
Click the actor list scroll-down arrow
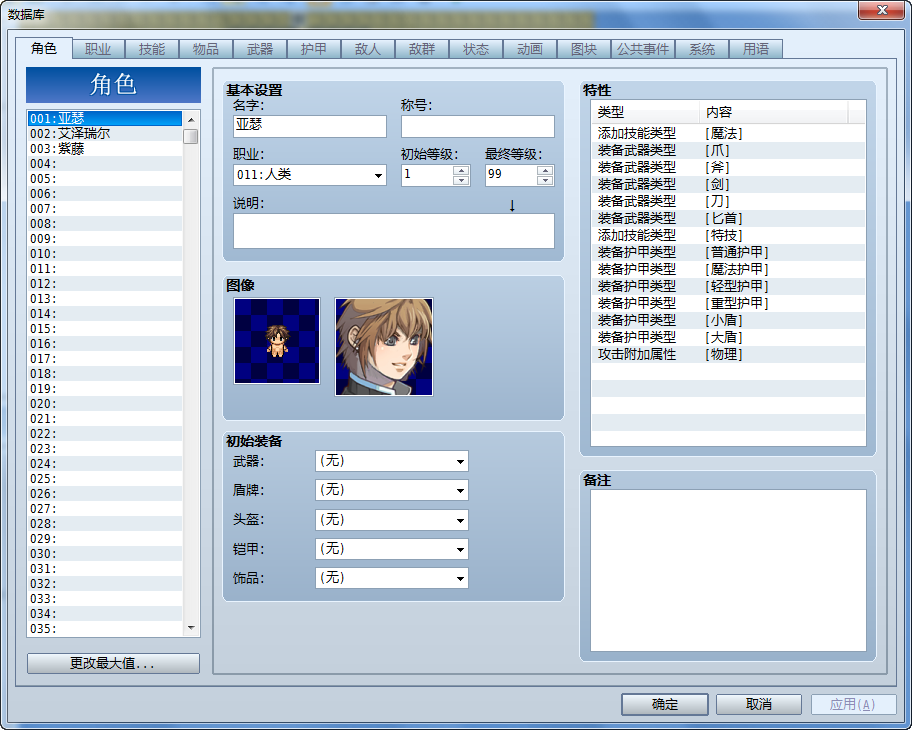pos(191,628)
